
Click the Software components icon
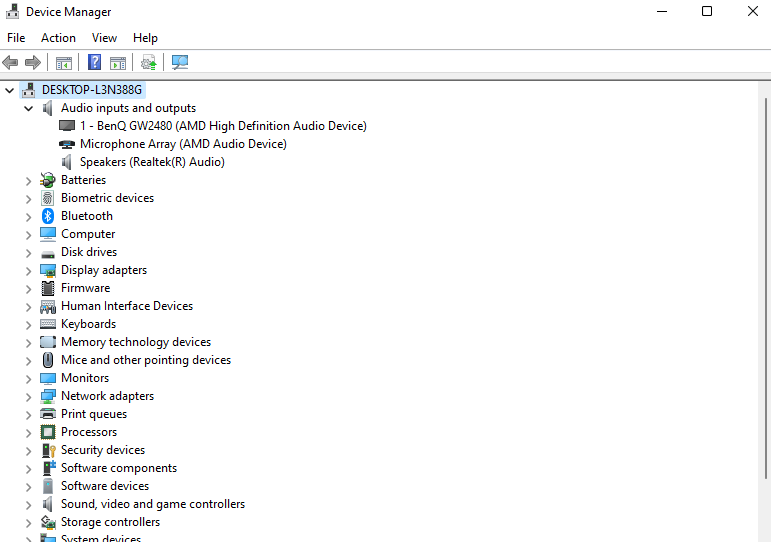coord(49,468)
